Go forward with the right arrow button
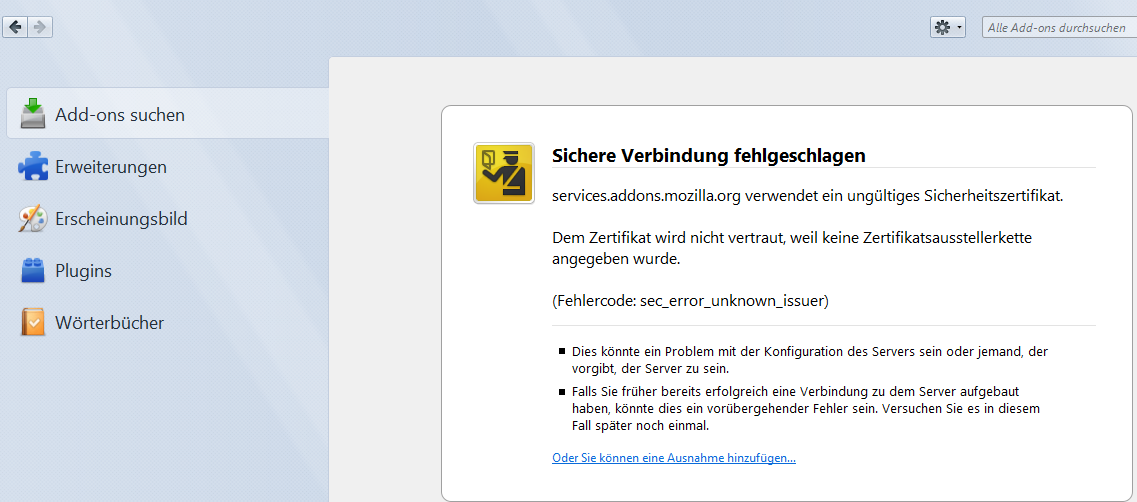The image size is (1137, 502). pos(40,28)
